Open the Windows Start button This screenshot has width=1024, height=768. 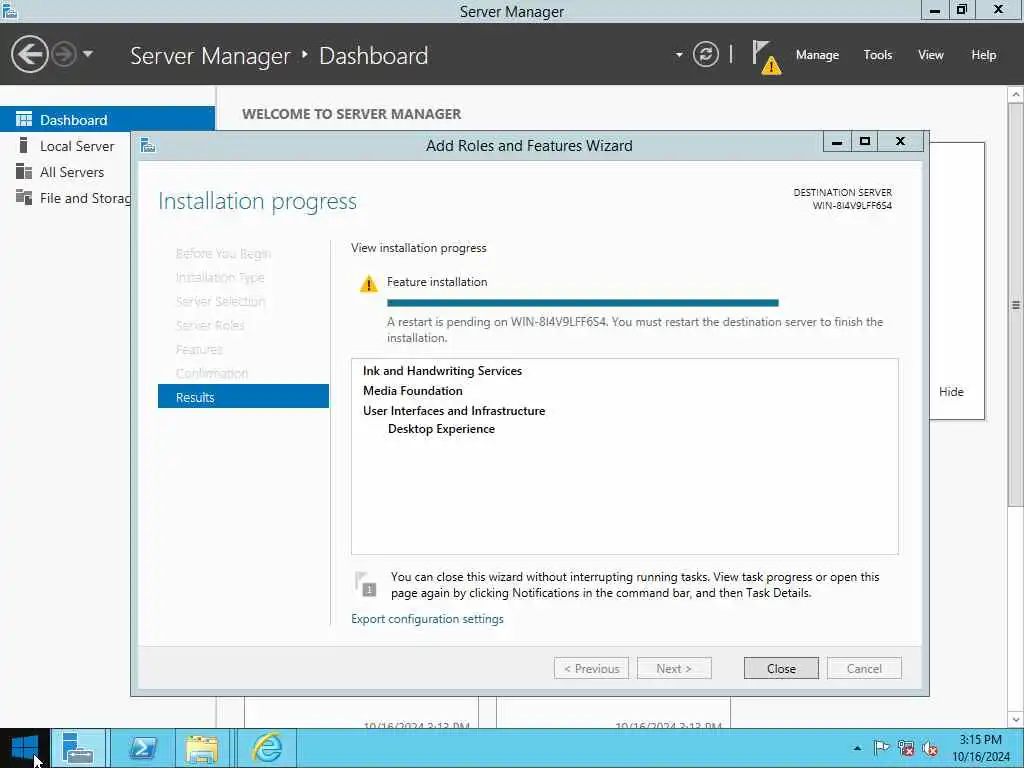(25, 748)
